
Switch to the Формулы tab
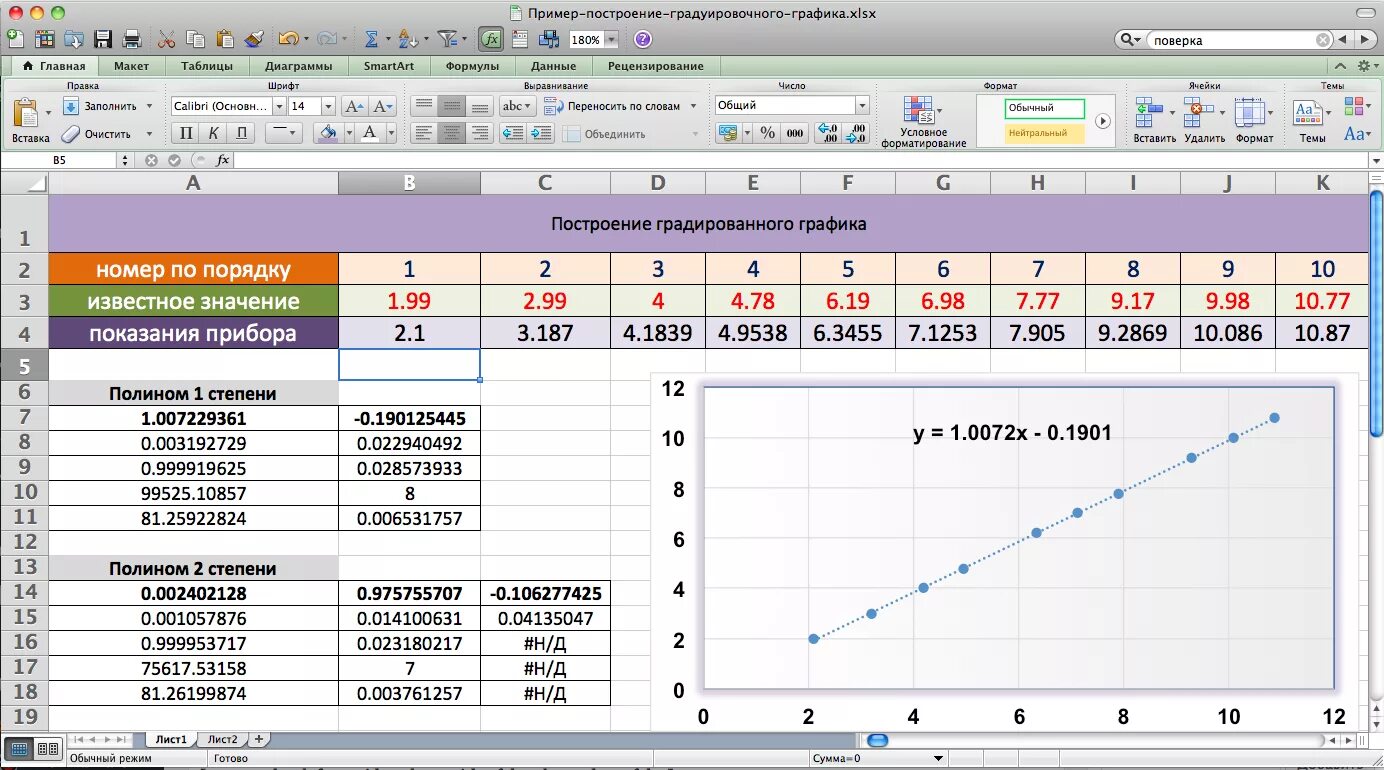pyautogui.click(x=472, y=66)
